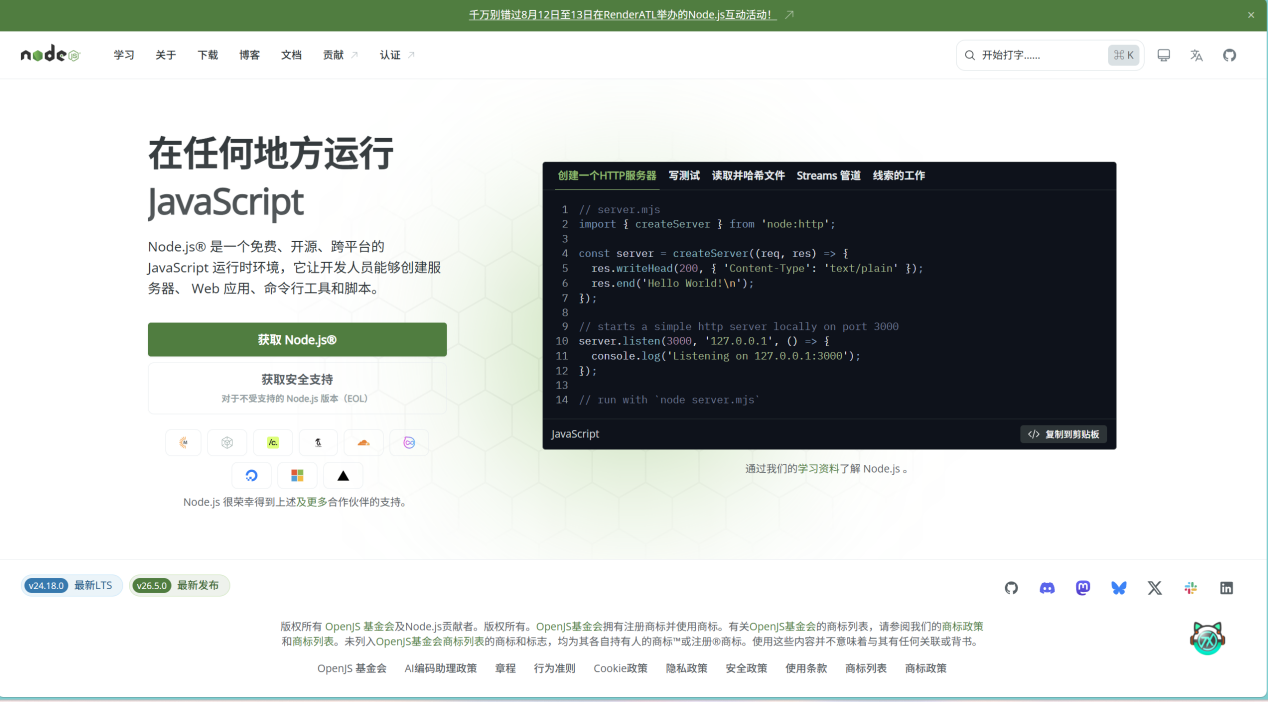
Task: Open the GitHub icon in the top navigation bar
Action: click(1230, 55)
